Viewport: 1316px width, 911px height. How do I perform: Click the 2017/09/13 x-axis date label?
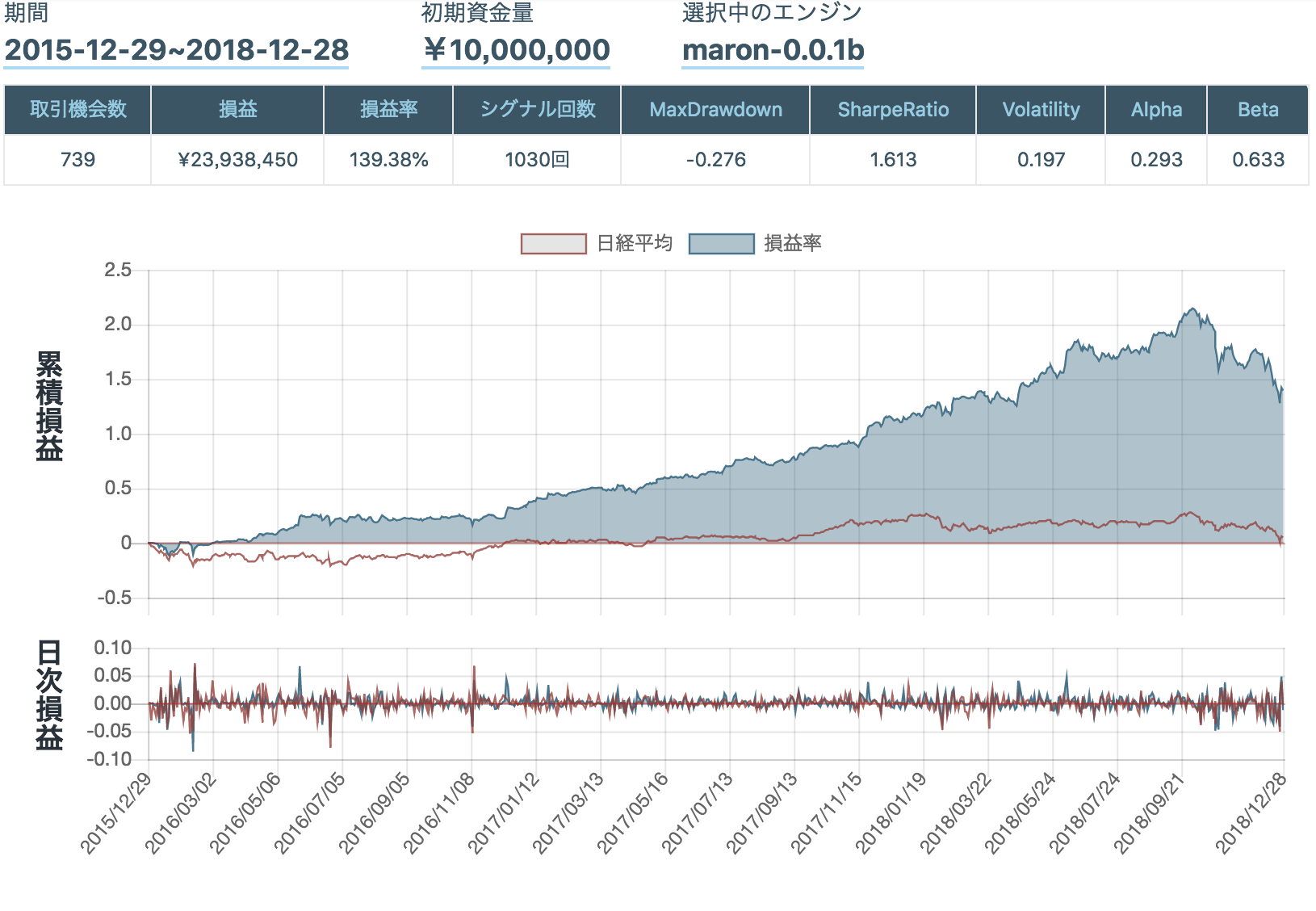[761, 812]
